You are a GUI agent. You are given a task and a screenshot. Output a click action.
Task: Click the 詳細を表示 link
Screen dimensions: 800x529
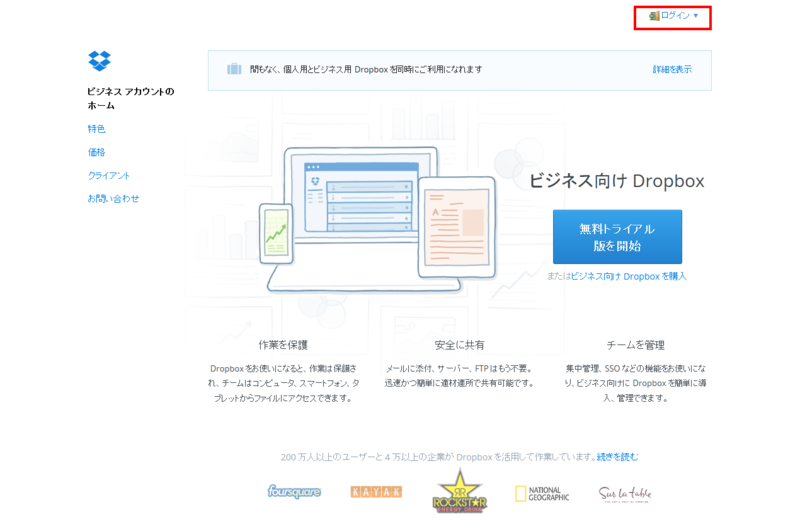[672, 69]
